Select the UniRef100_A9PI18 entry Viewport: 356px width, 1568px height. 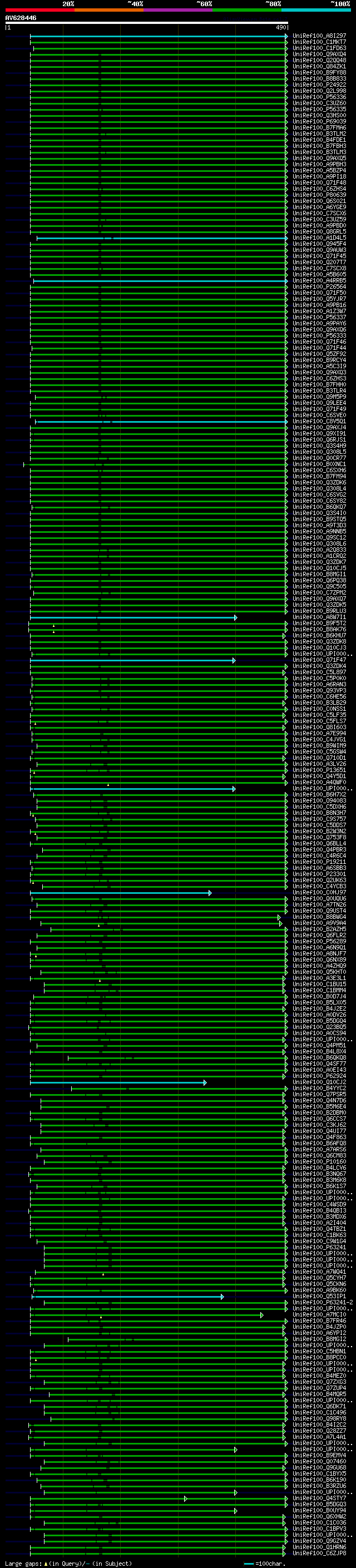[319, 176]
